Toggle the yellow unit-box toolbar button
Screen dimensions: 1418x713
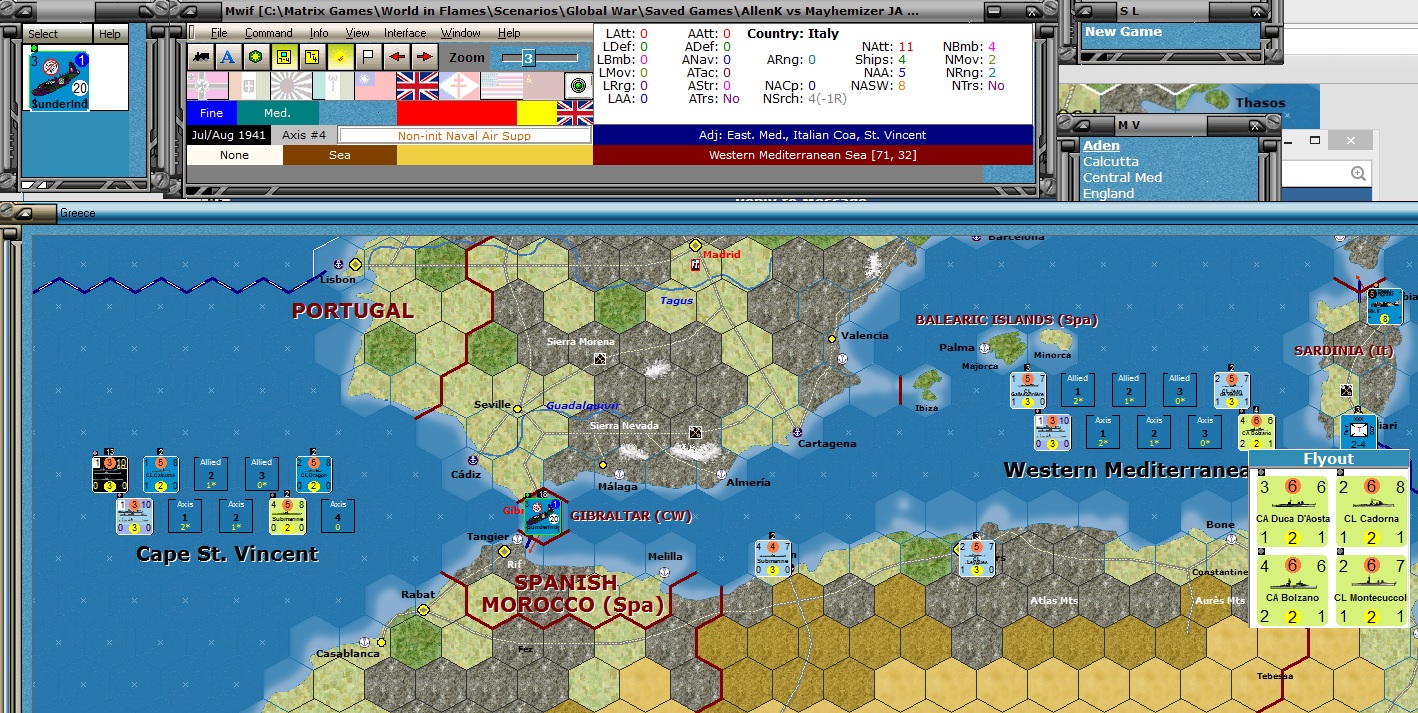[284, 56]
